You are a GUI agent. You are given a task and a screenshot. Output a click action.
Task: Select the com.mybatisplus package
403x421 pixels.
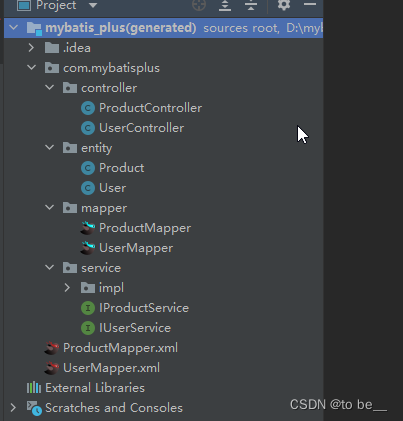[163, 68]
